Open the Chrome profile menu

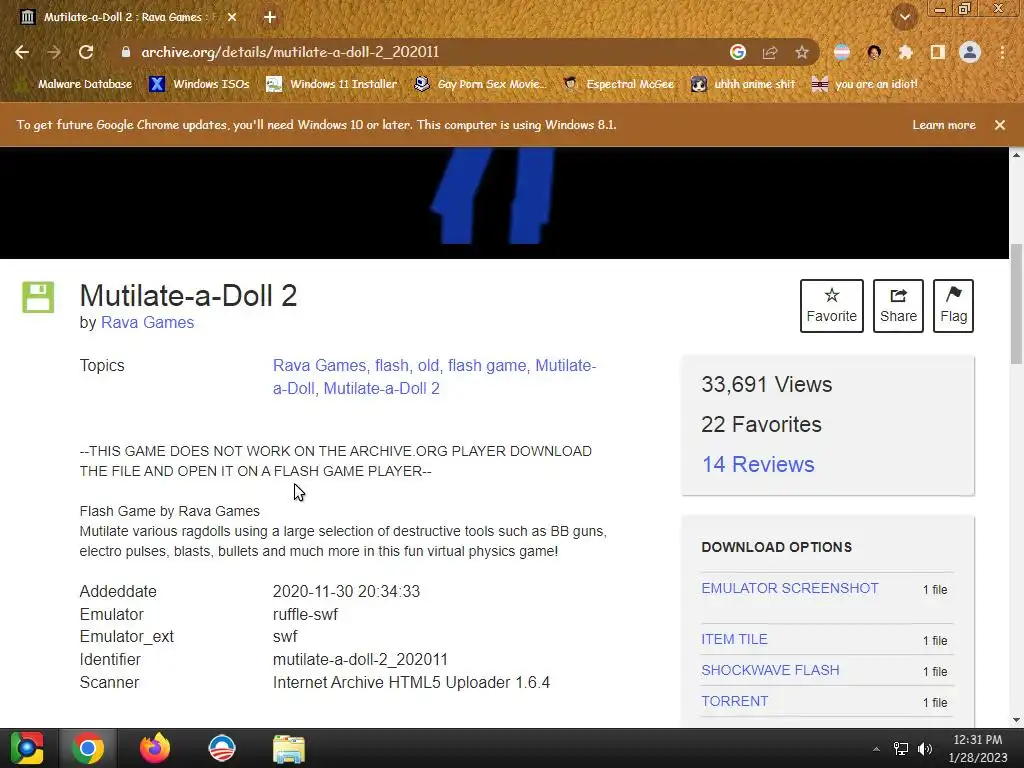[x=970, y=52]
